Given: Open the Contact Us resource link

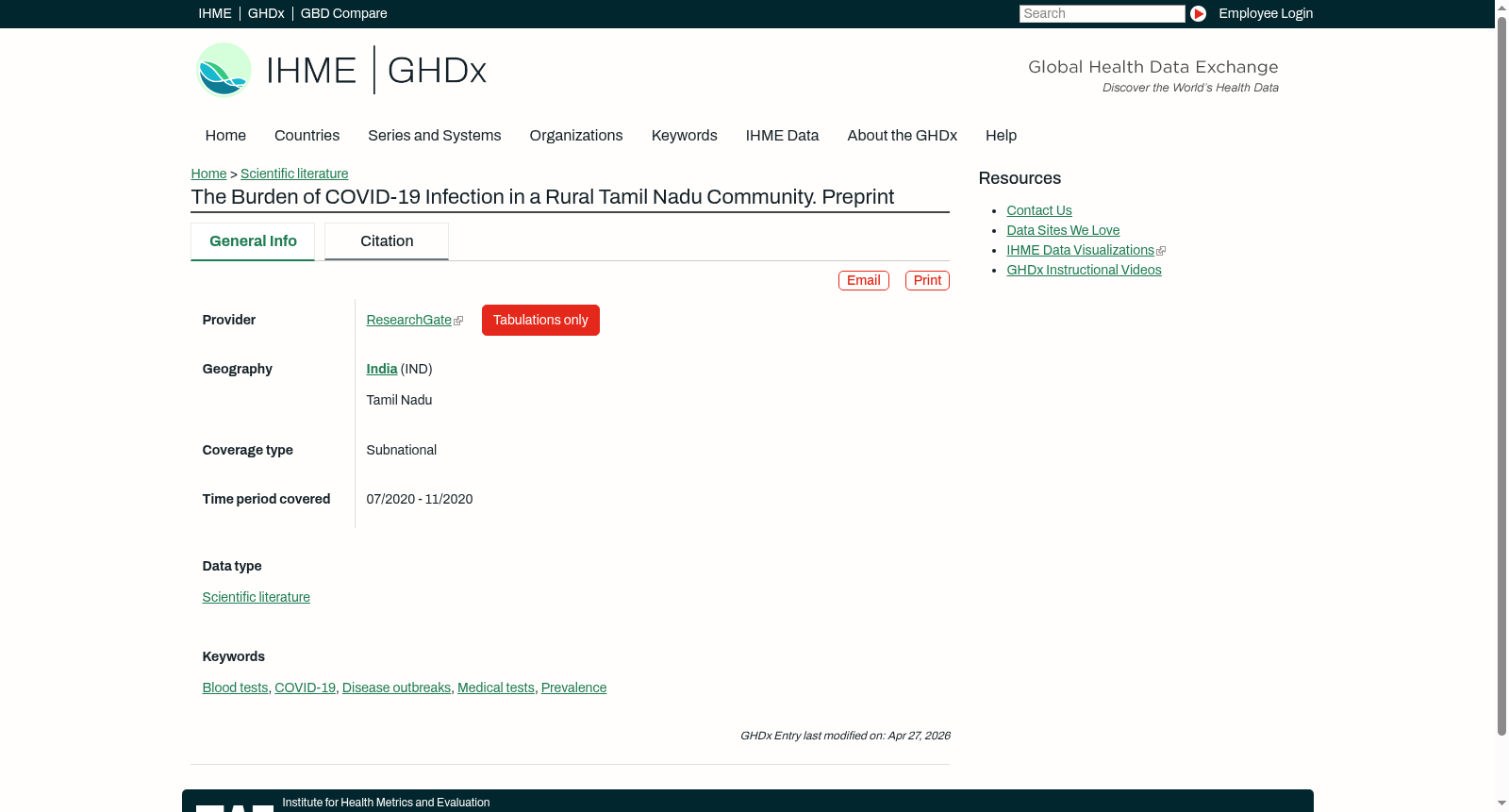Looking at the screenshot, I should coord(1038,210).
